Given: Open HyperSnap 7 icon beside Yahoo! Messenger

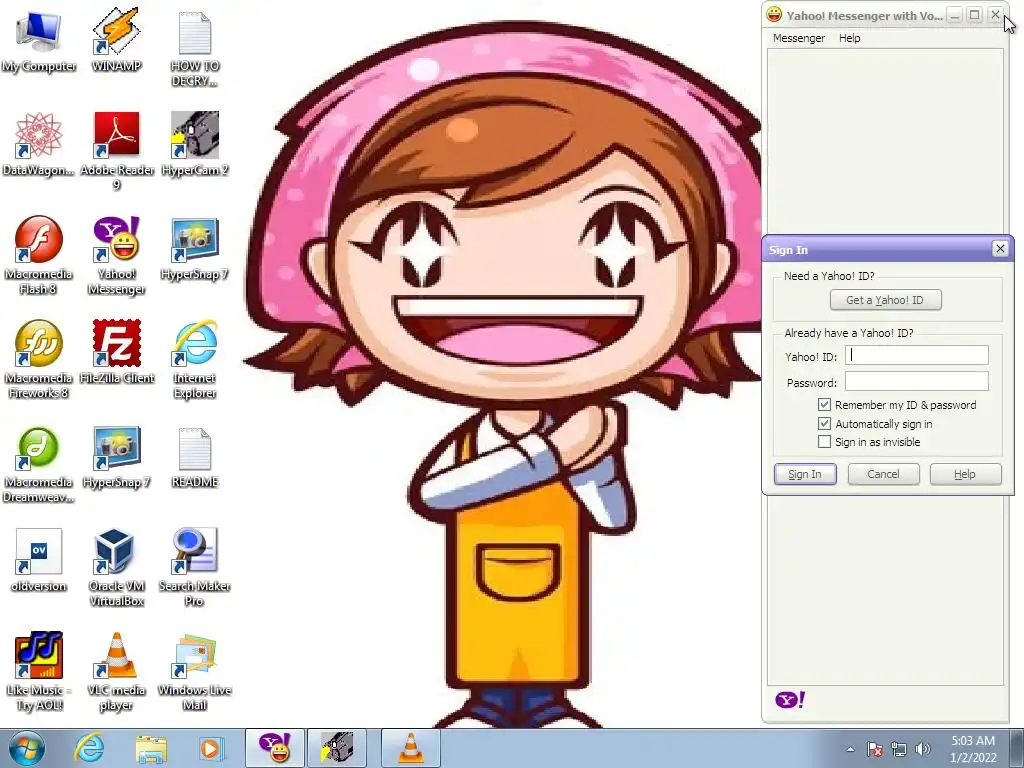Looking at the screenshot, I should [195, 249].
